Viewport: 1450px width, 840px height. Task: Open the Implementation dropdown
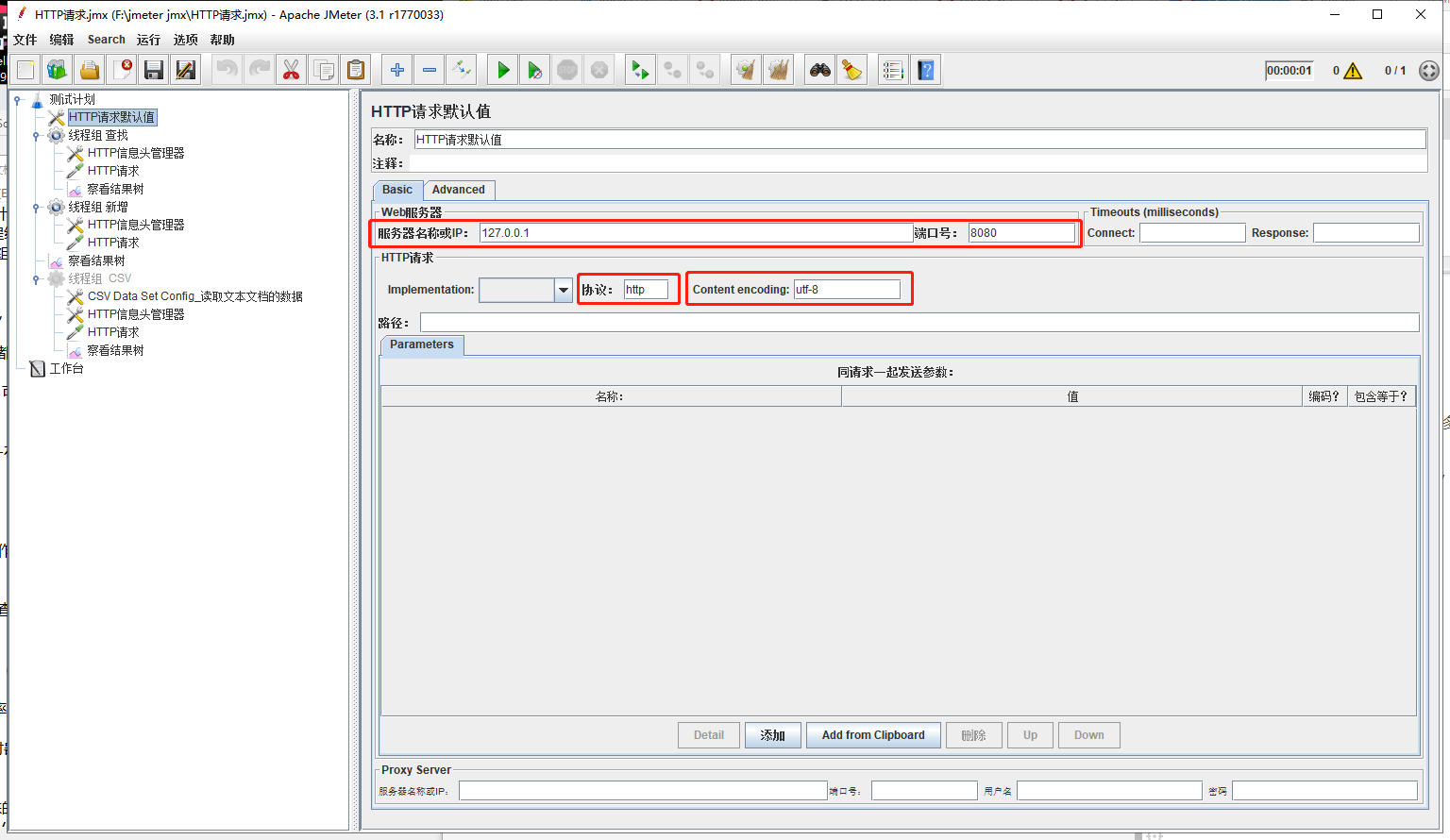(564, 290)
